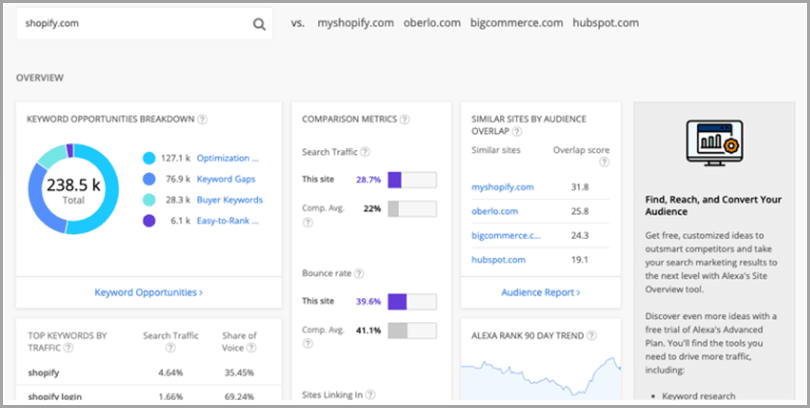
Task: Click This site bounce rate bar 39.6%
Action: click(412, 302)
